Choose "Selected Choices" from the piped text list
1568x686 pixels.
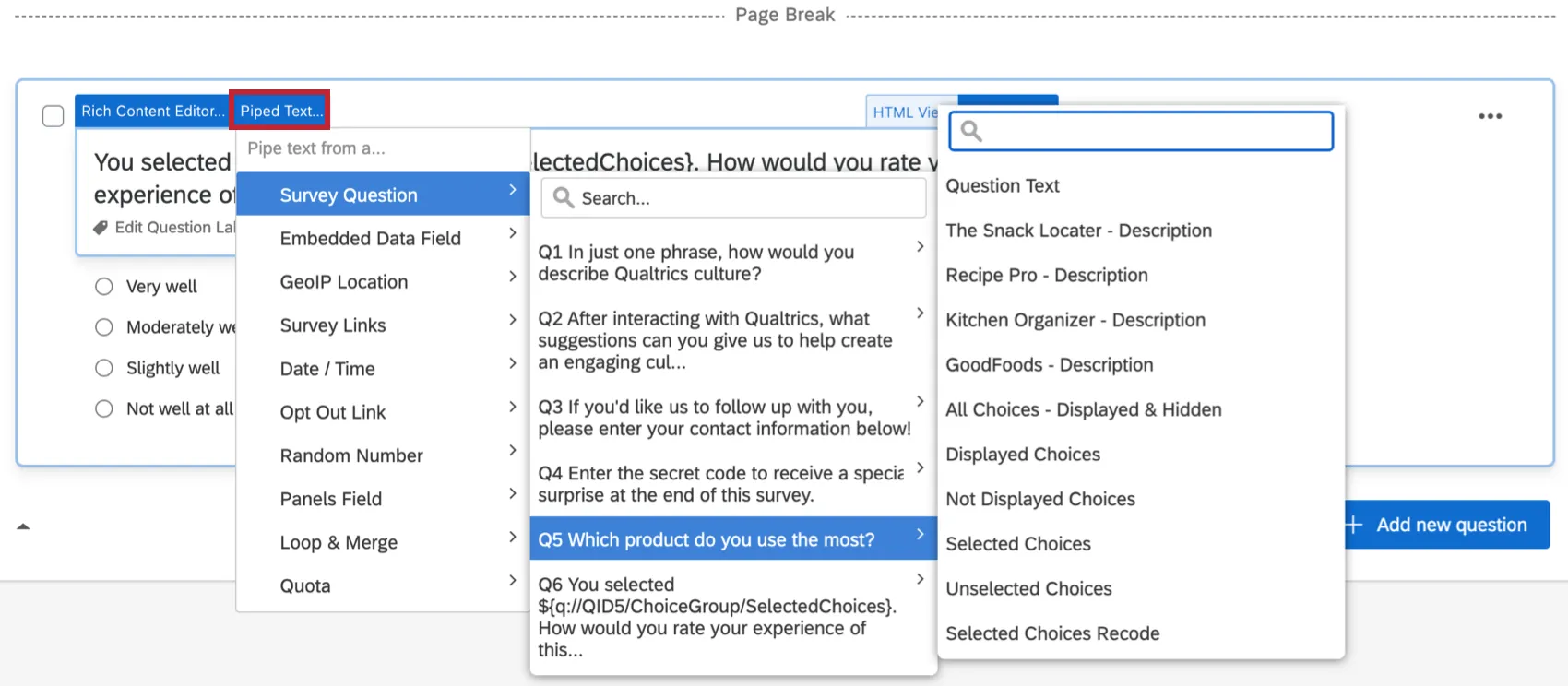[x=1018, y=544]
